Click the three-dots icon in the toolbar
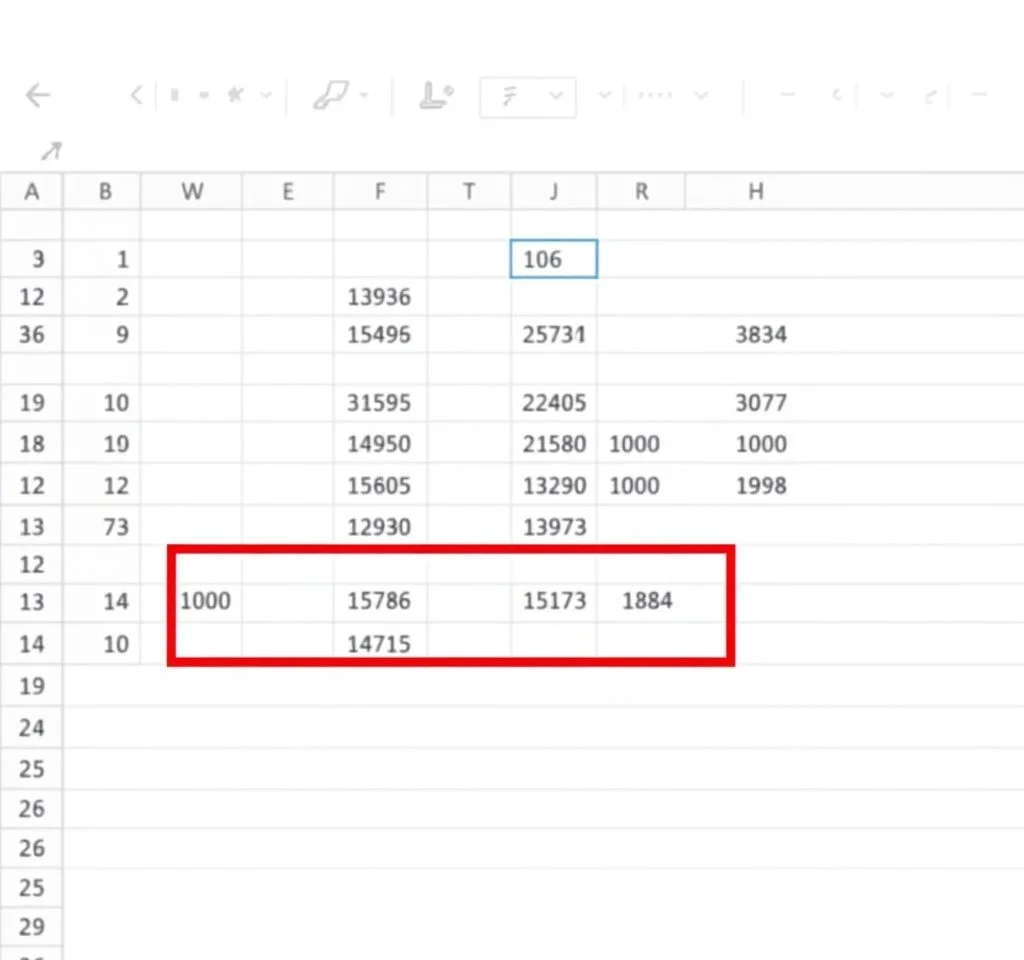This screenshot has width=1024, height=960. tap(655, 96)
